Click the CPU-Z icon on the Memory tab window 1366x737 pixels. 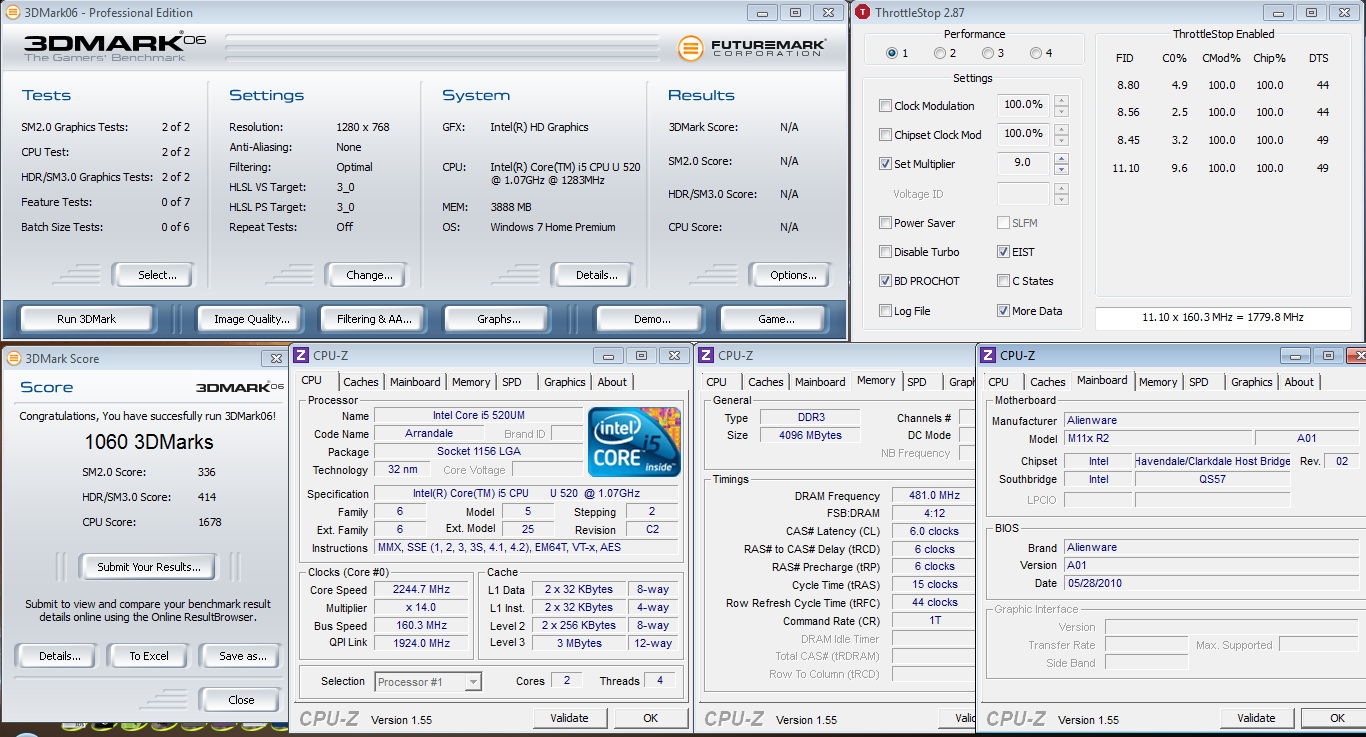(x=706, y=355)
